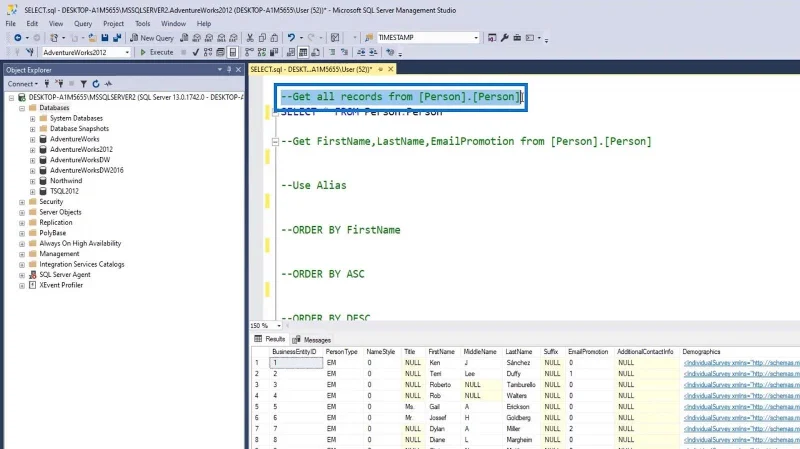800x449 pixels.
Task: Expand the AdventureWorksDW2016 database node
Action: [x=32, y=171]
